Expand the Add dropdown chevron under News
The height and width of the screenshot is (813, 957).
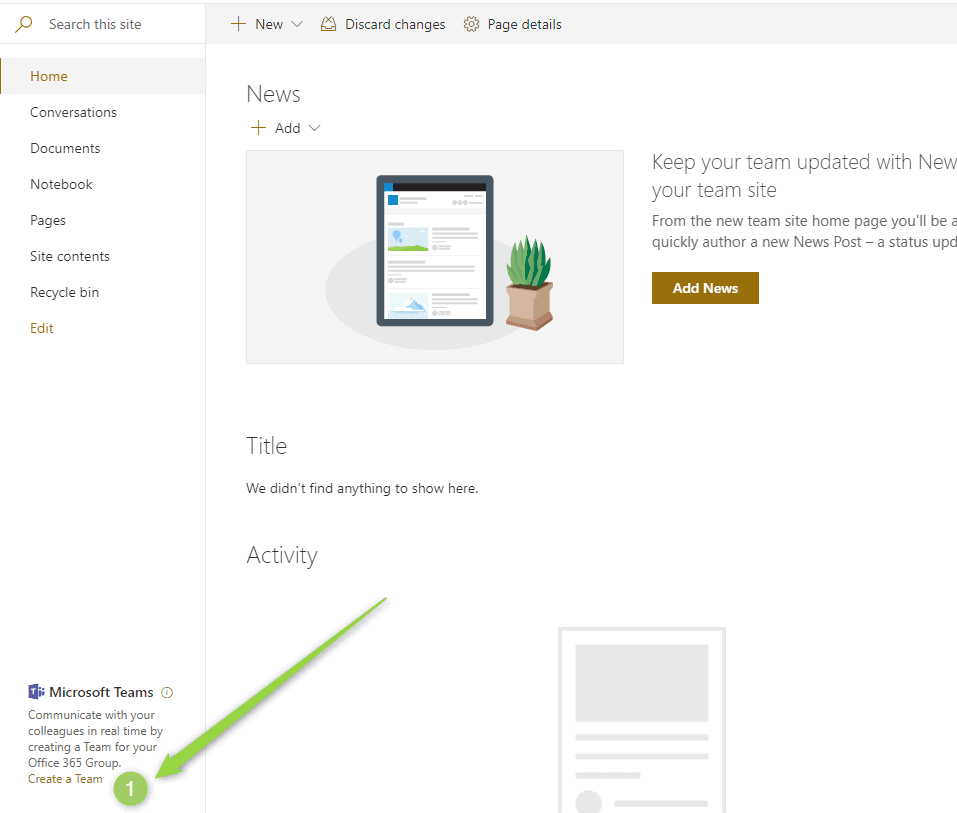point(314,128)
